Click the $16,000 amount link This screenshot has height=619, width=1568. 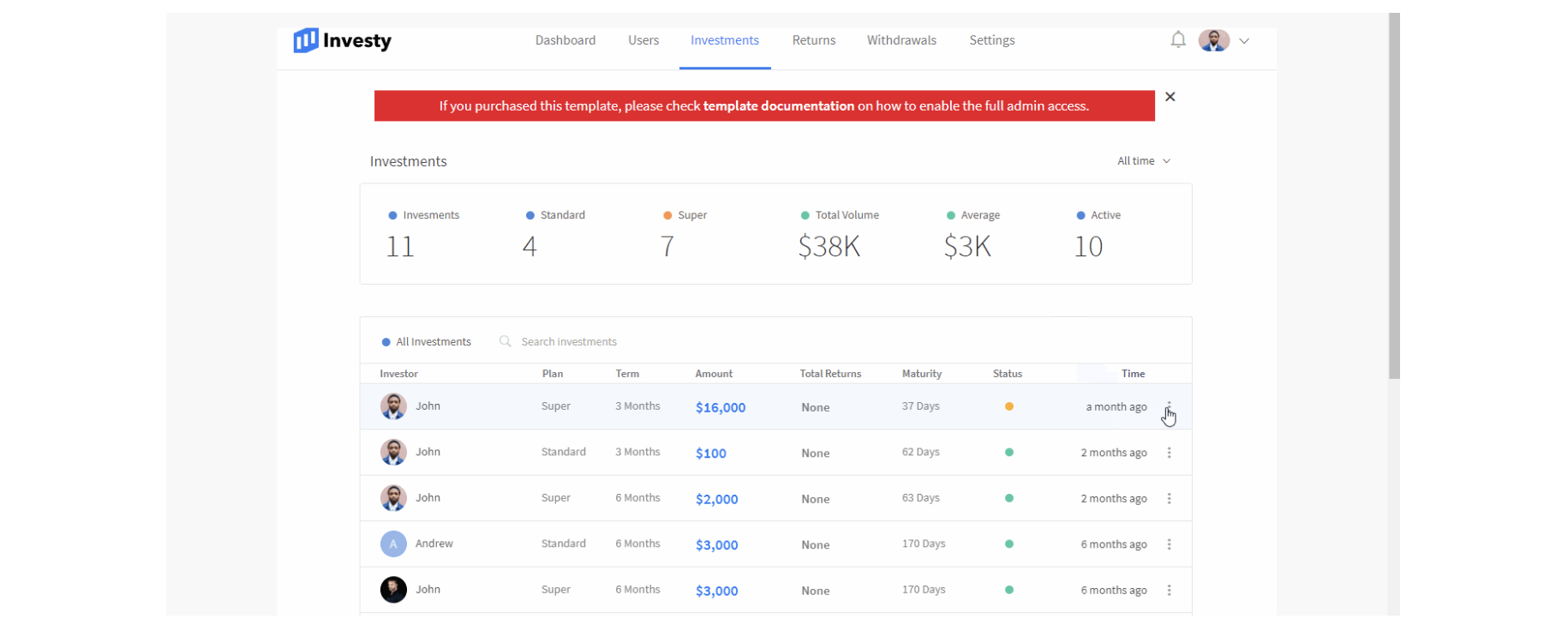tap(720, 408)
